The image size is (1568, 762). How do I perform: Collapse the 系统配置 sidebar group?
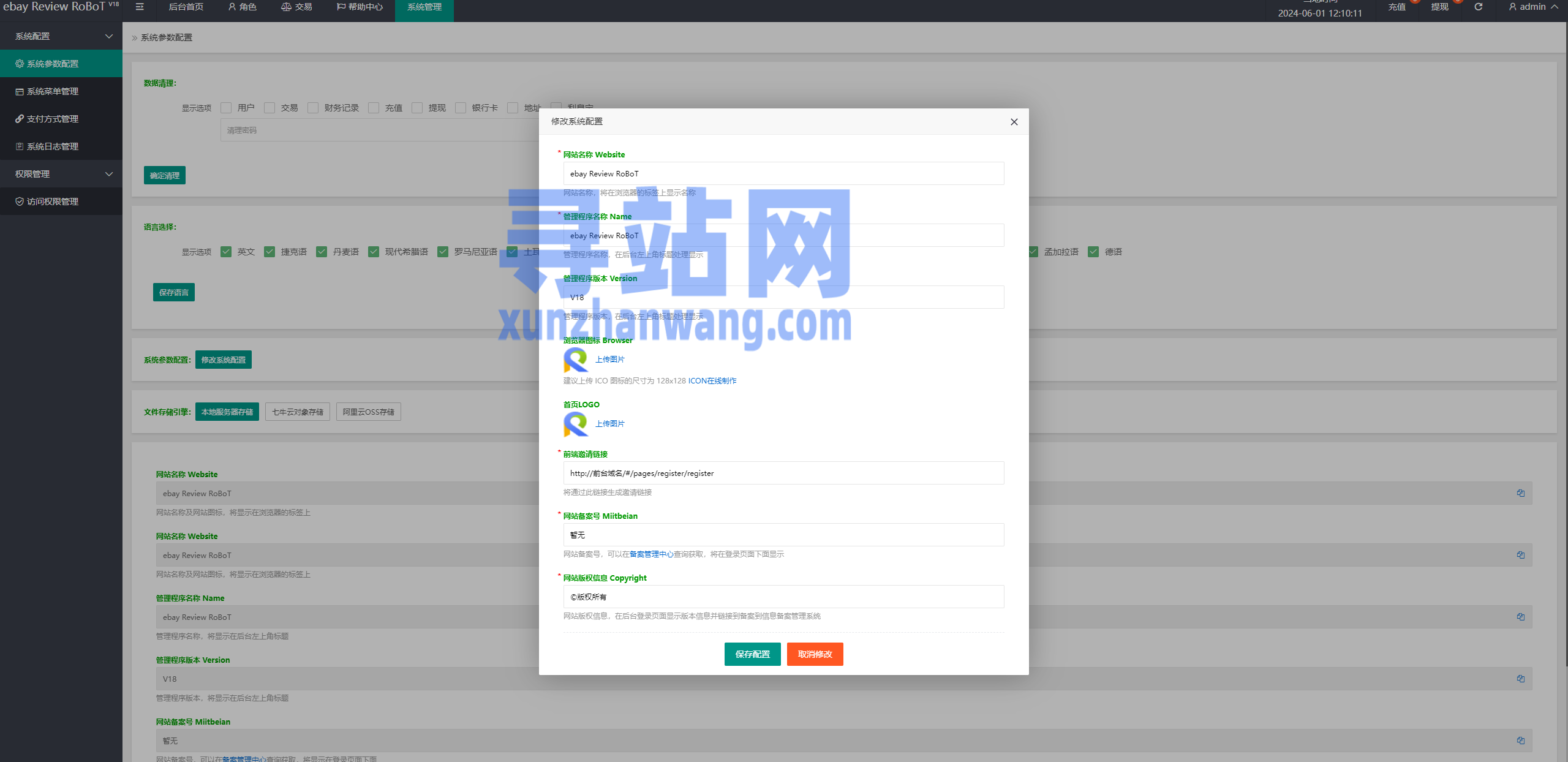[x=61, y=36]
